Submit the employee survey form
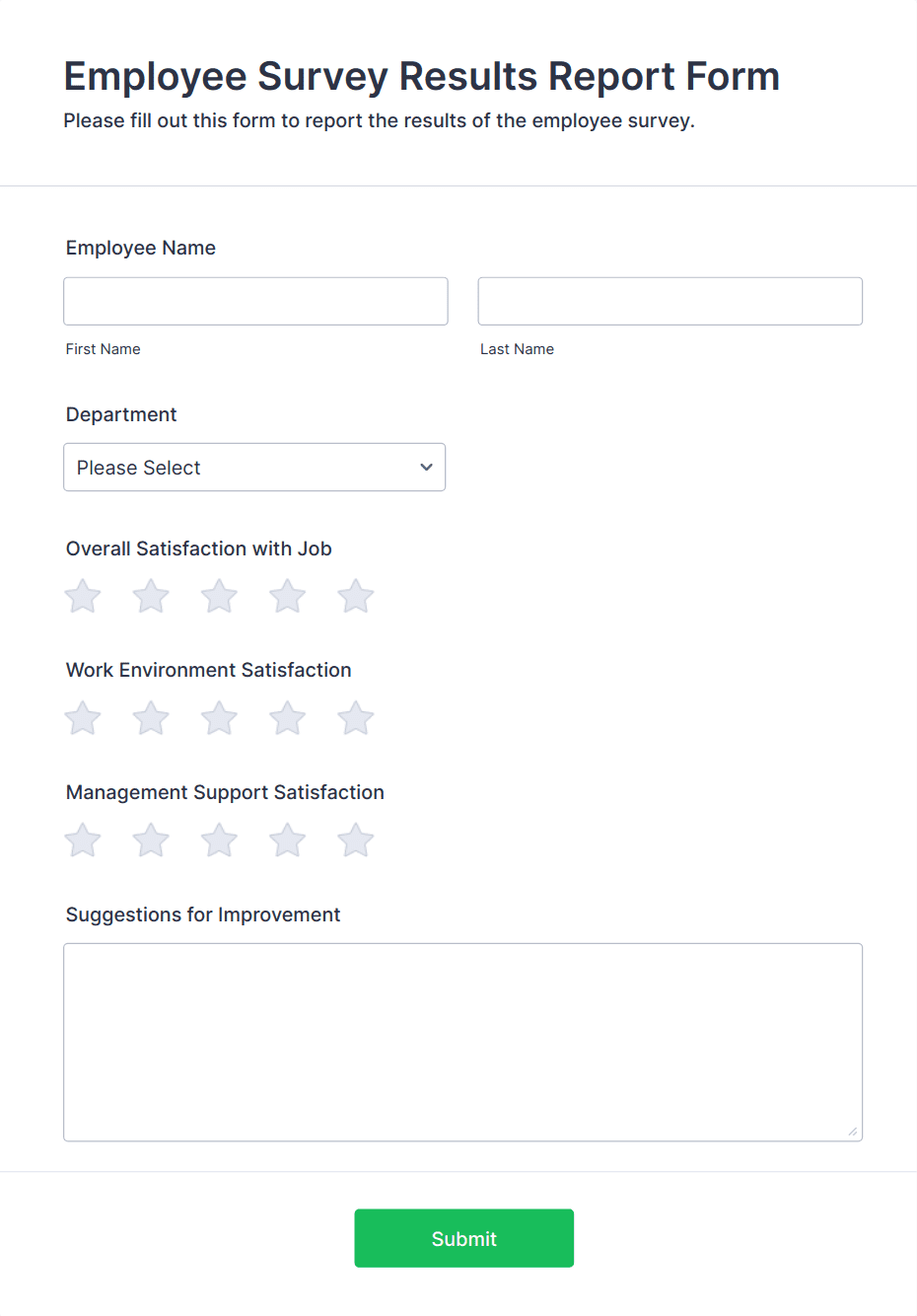 coord(463,1238)
